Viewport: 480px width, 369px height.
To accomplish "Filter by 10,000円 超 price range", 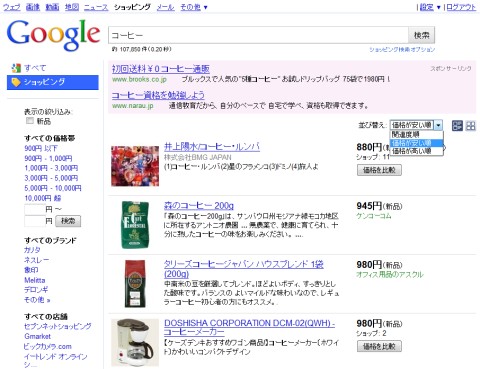I will [x=43, y=198].
